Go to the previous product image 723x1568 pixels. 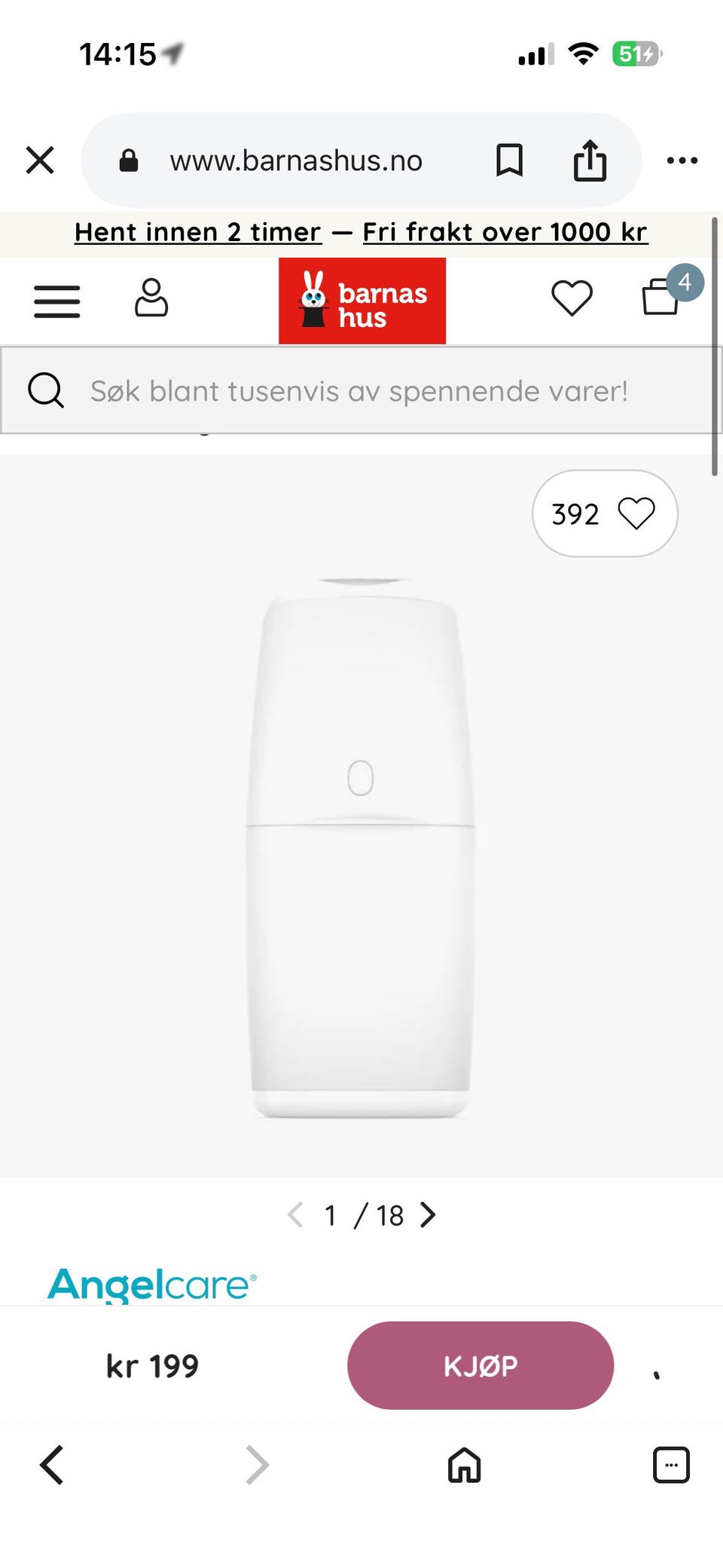(295, 1215)
